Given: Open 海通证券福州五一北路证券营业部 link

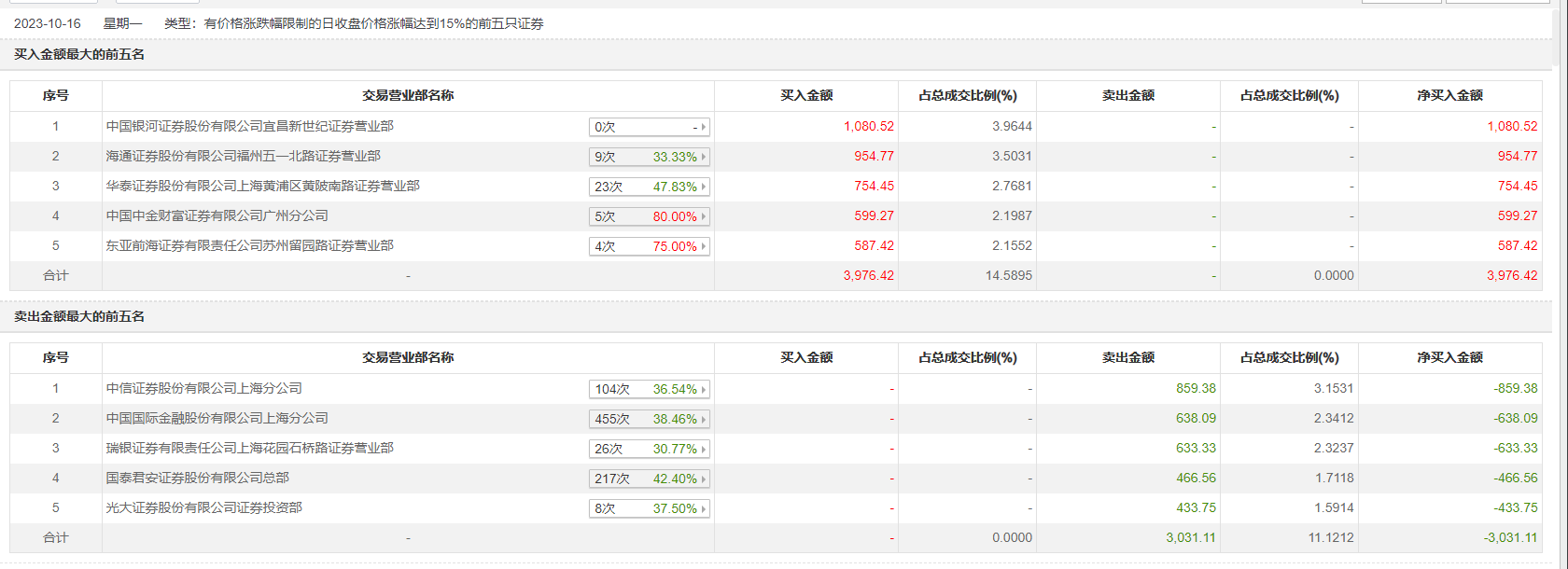Looking at the screenshot, I should pyautogui.click(x=244, y=156).
